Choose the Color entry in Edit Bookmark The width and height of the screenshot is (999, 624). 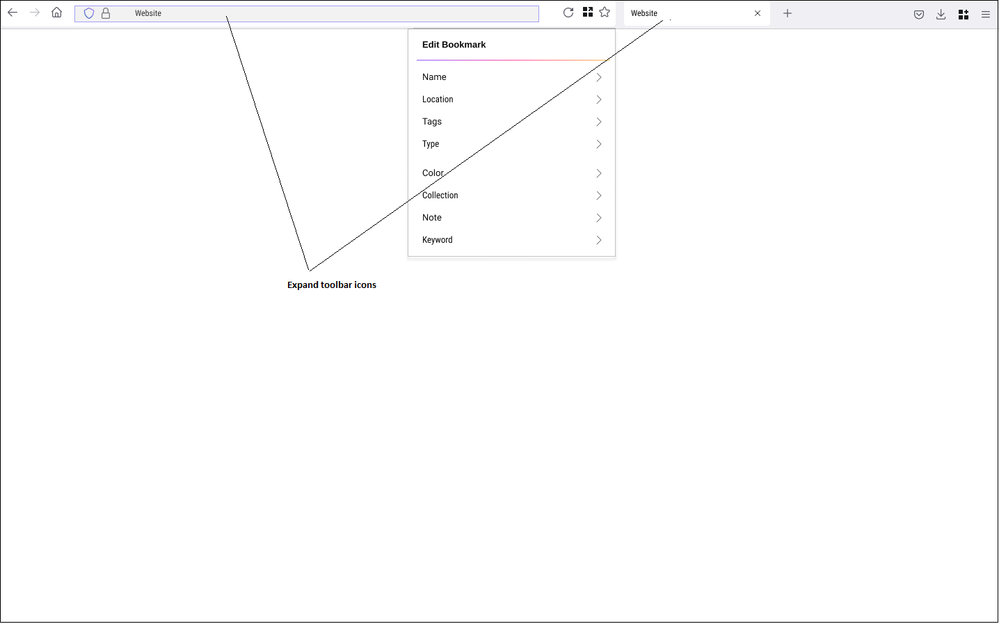[433, 173]
